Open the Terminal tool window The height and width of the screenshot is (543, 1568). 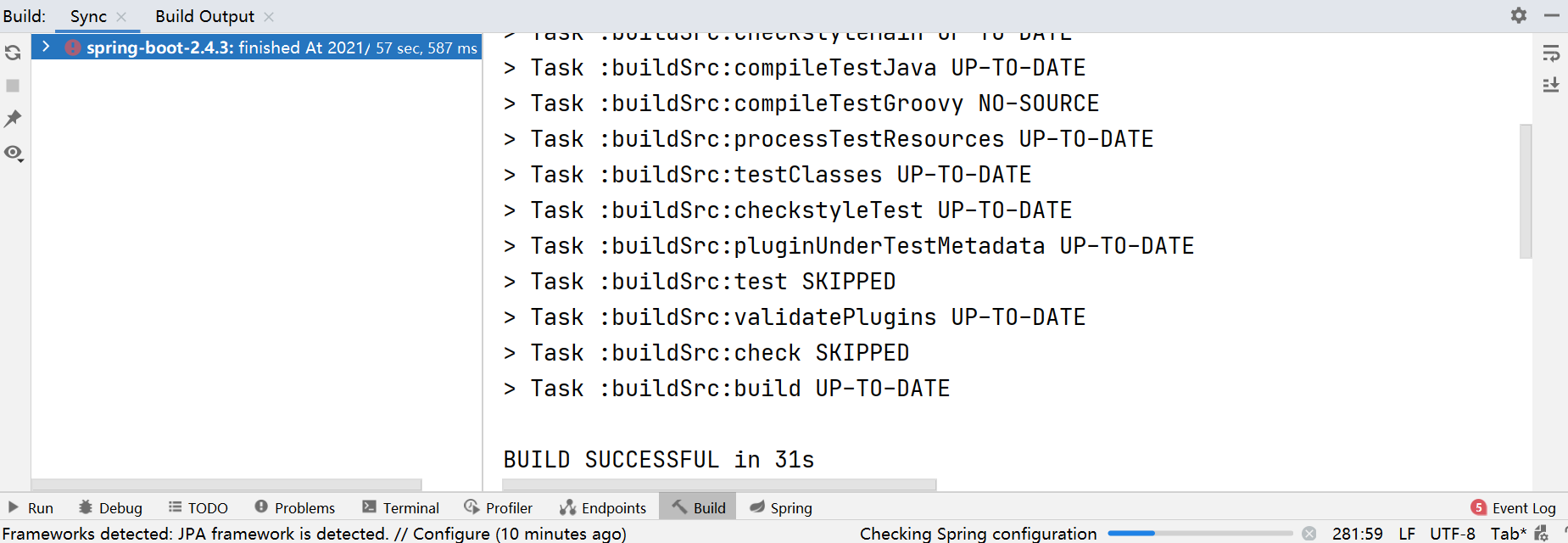(400, 507)
